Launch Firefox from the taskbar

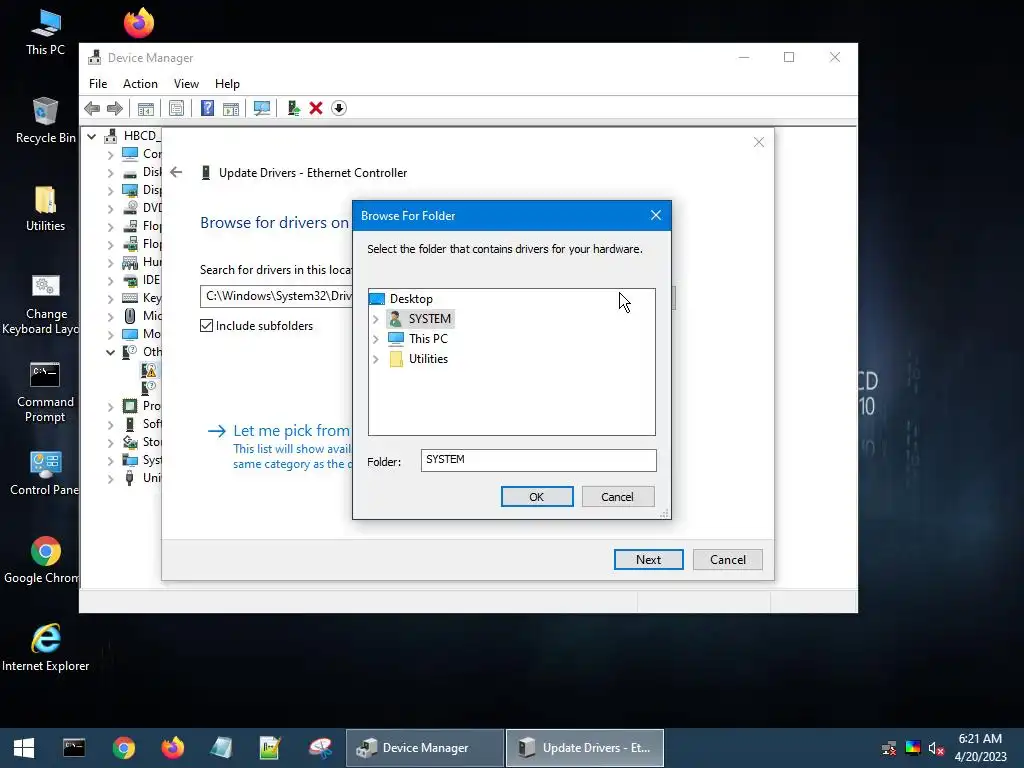coord(172,748)
